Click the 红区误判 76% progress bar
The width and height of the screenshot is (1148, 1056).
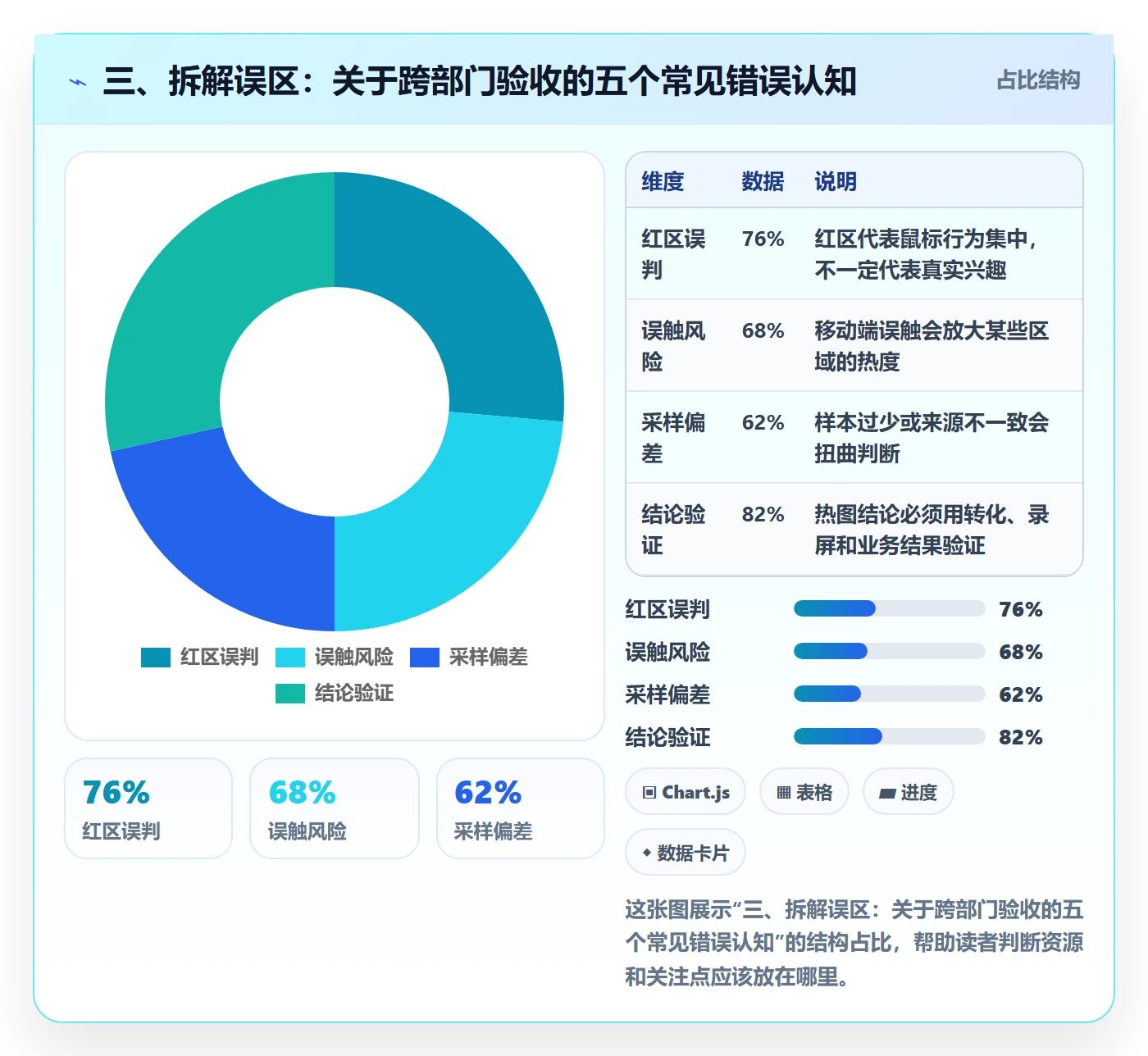coord(889,608)
